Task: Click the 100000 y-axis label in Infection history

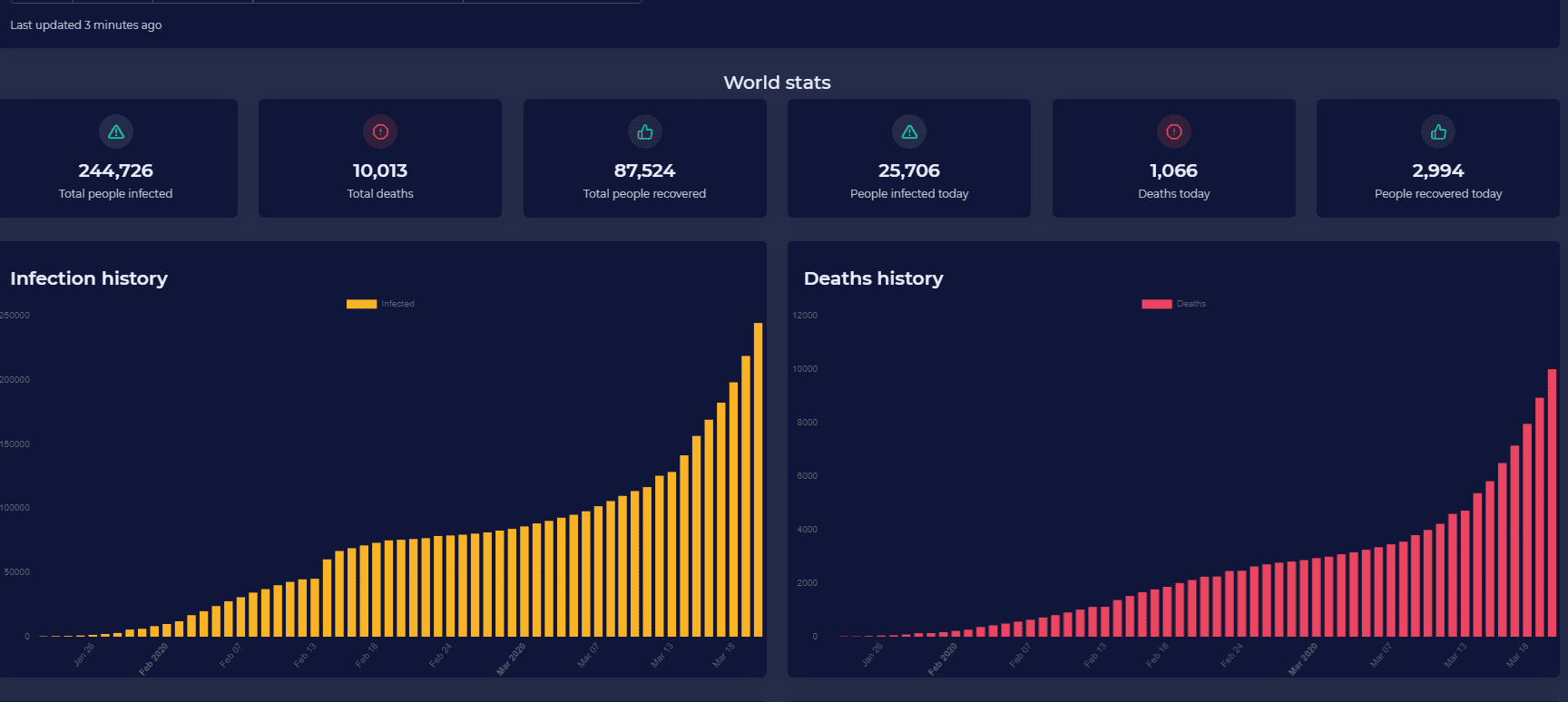Action: (15, 508)
